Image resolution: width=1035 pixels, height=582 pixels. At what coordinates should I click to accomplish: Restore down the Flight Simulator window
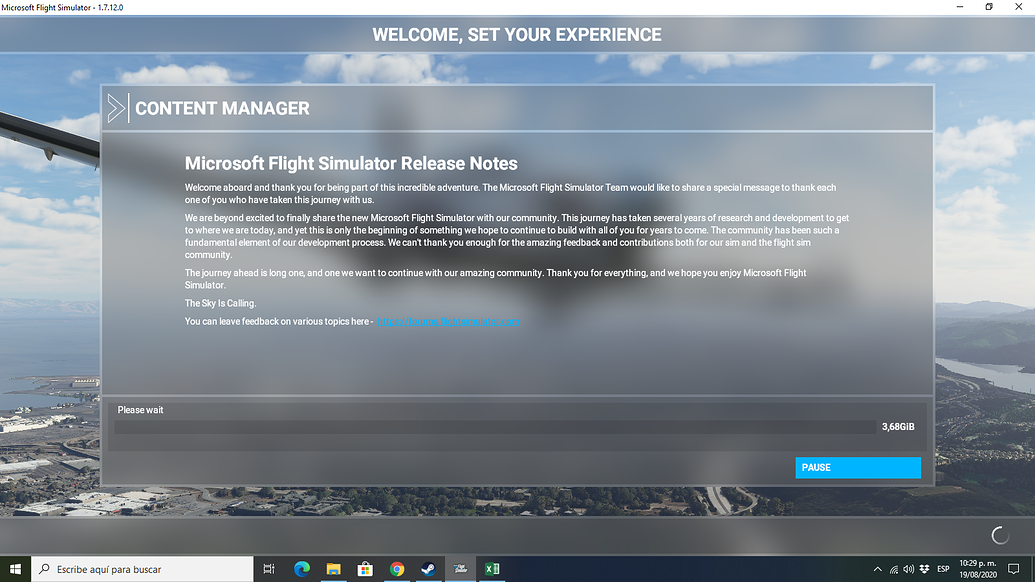tap(989, 7)
